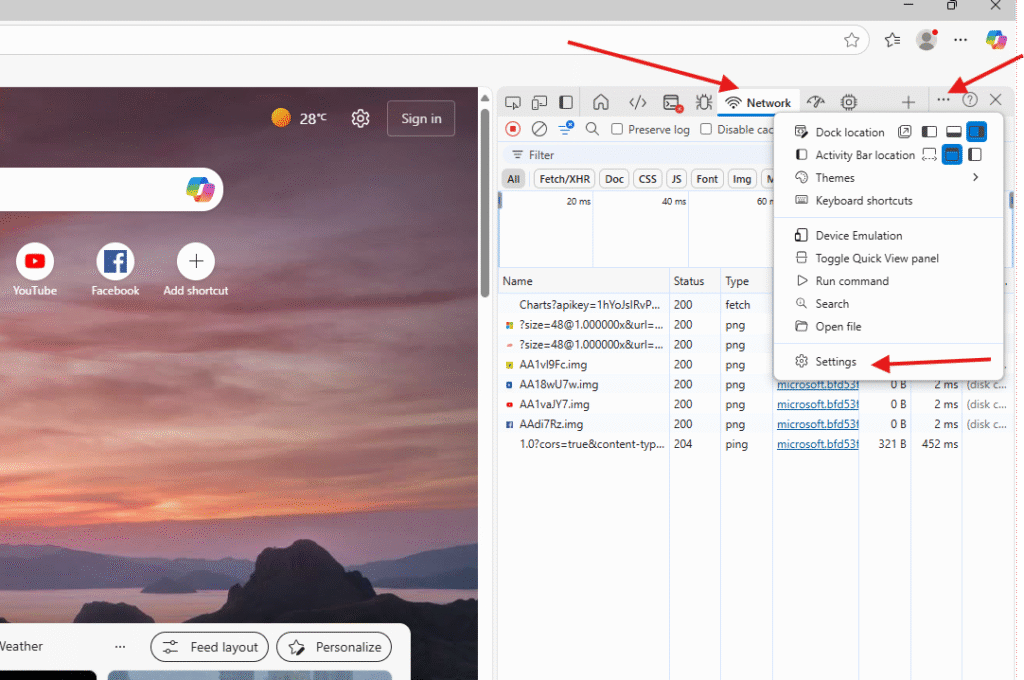The width and height of the screenshot is (1024, 680).
Task: Open the Elements tool code icon
Action: coord(637,102)
